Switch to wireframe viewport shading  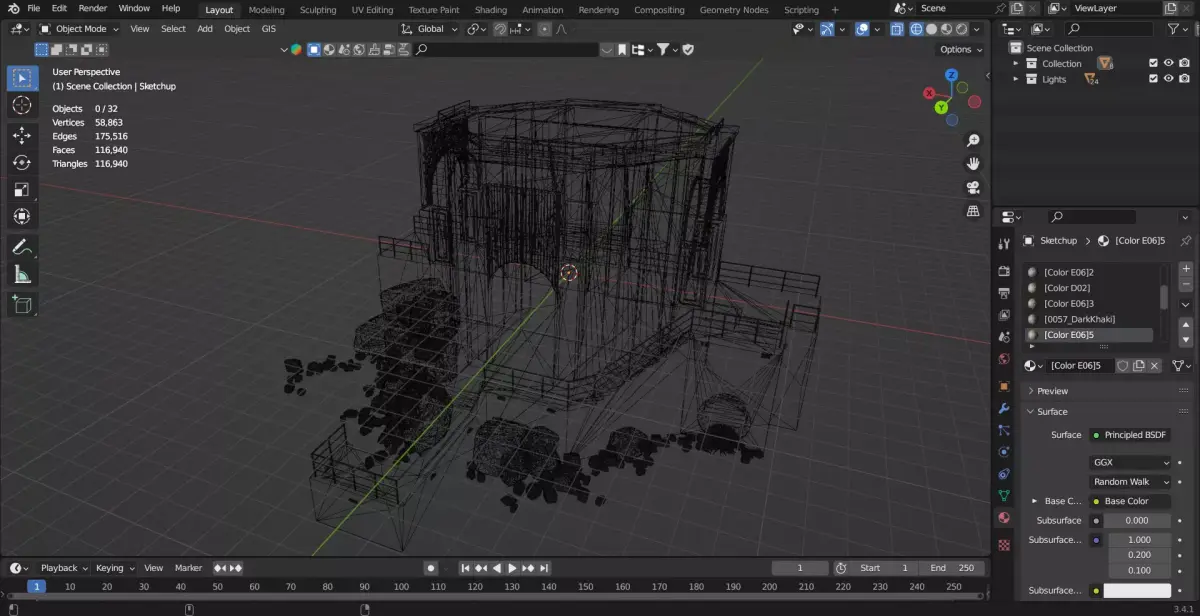tap(915, 30)
